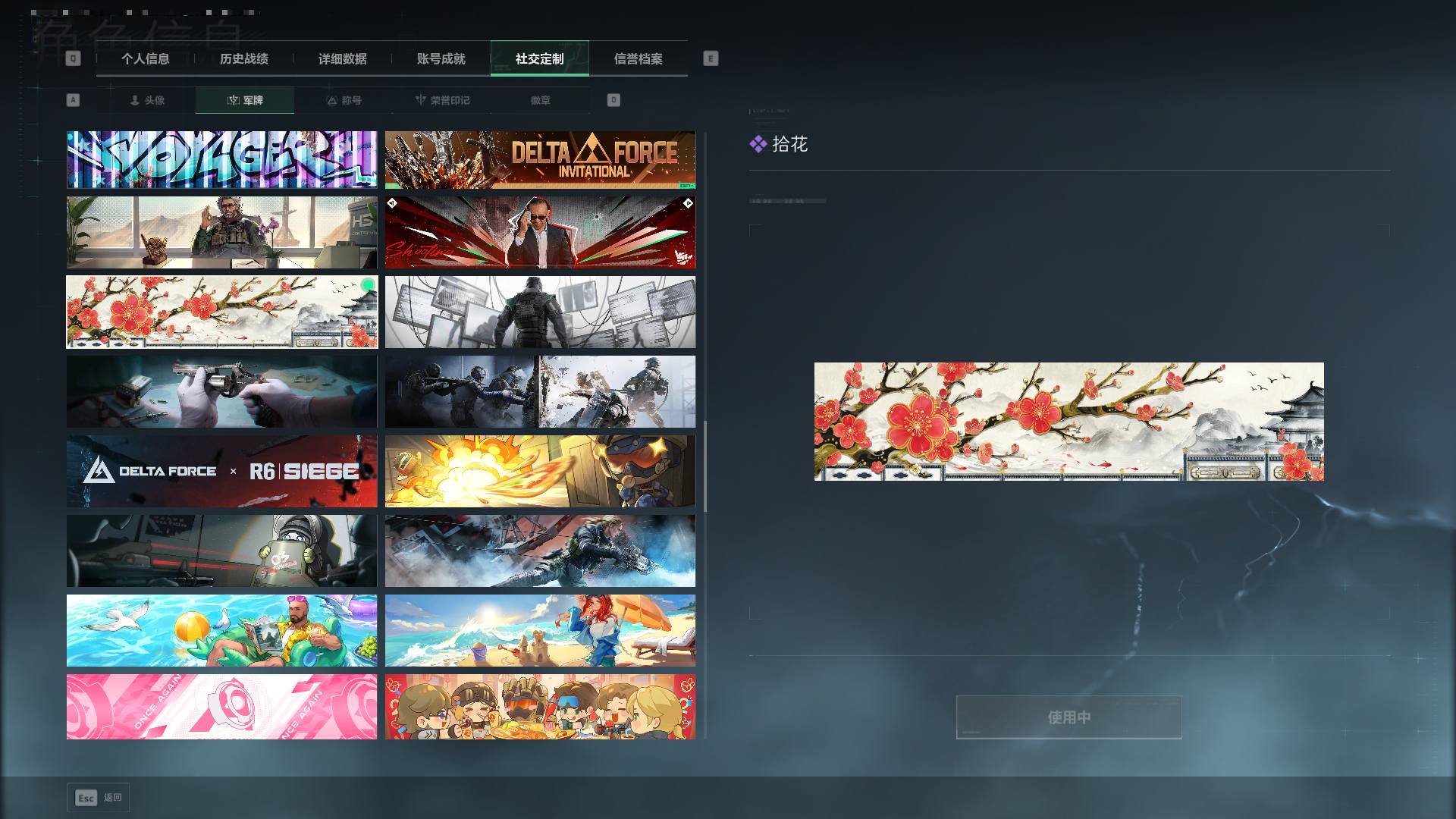
Task: Go to the 信誉档案 tab
Action: tap(639, 58)
